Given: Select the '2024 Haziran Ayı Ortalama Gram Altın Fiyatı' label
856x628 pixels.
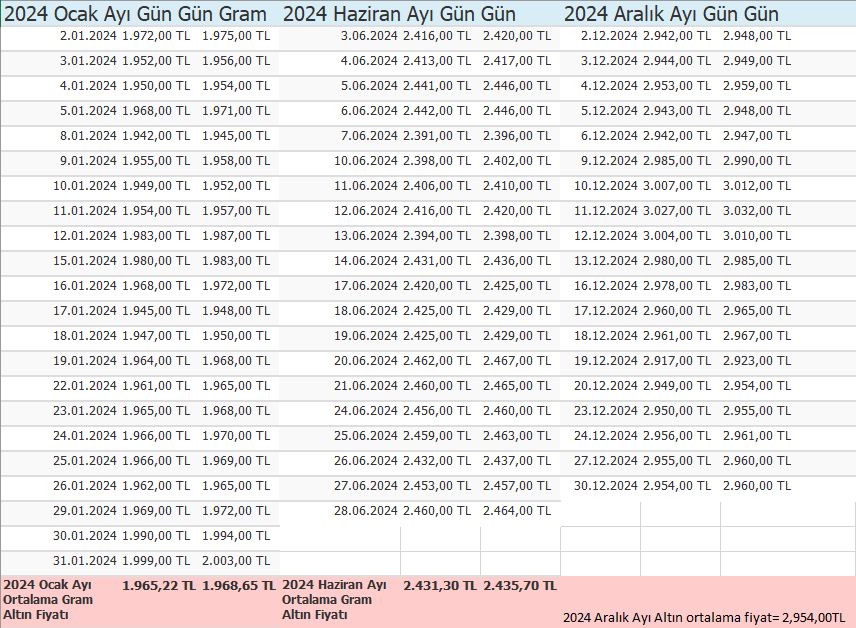Looking at the screenshot, I should pyautogui.click(x=334, y=600).
